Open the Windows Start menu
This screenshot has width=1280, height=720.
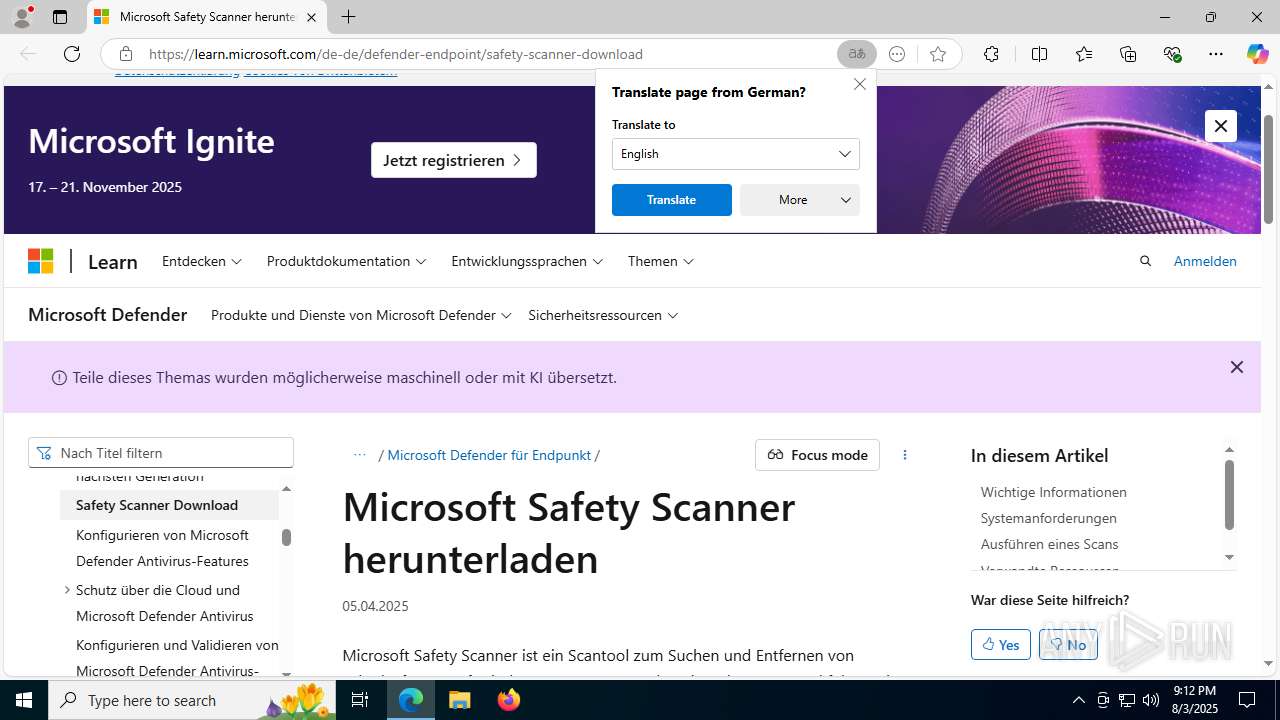[x=24, y=700]
